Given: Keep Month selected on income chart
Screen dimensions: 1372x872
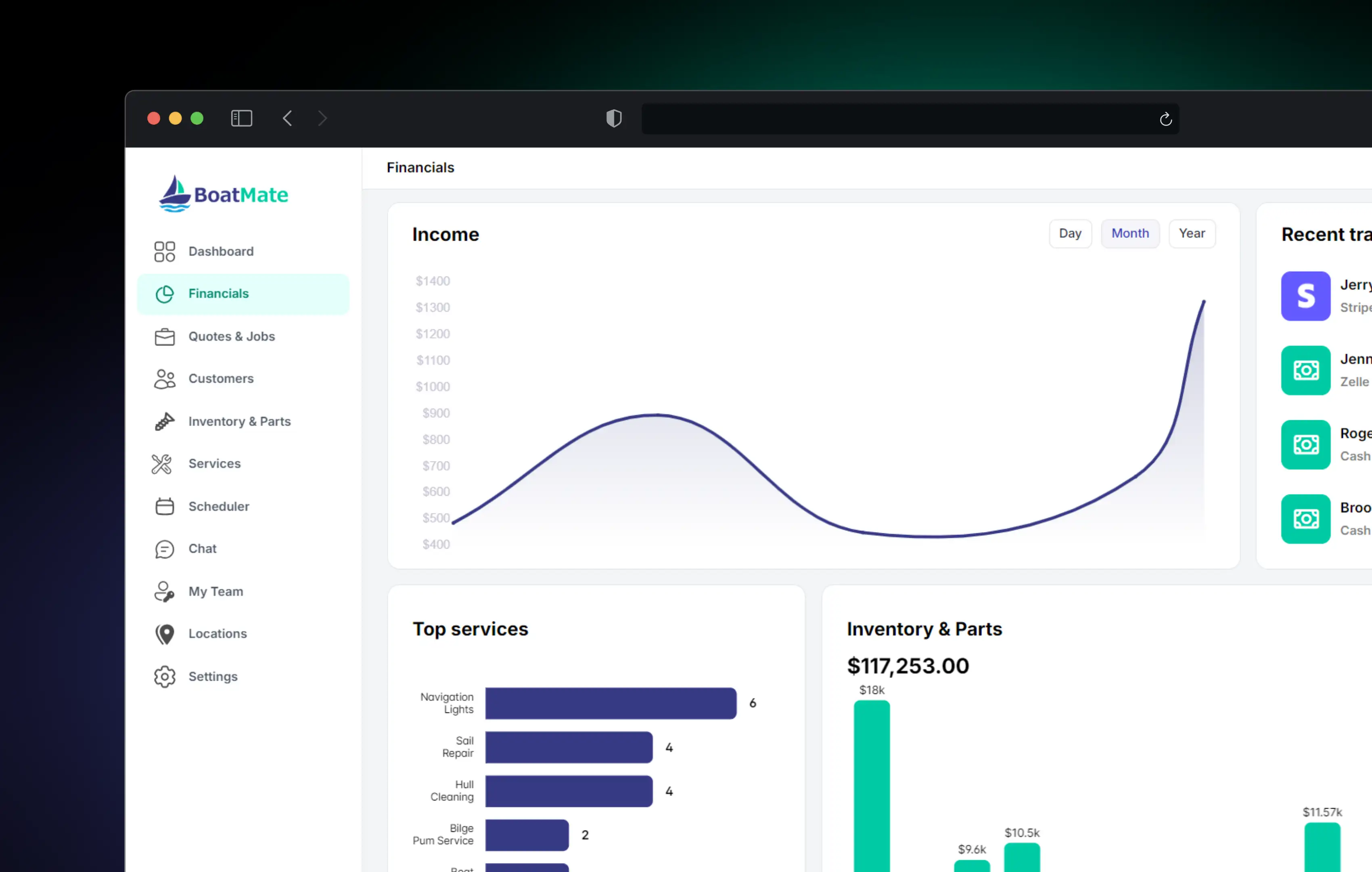Looking at the screenshot, I should tap(1130, 233).
